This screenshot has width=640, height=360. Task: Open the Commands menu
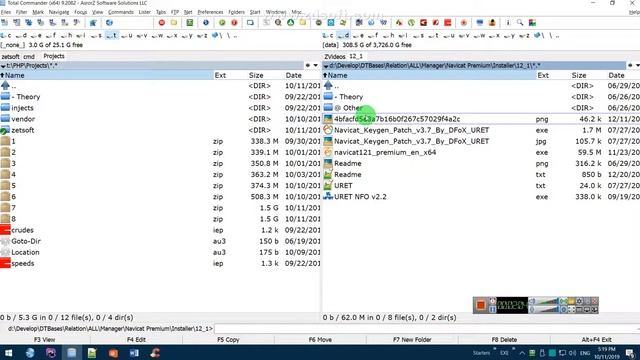[121, 12]
